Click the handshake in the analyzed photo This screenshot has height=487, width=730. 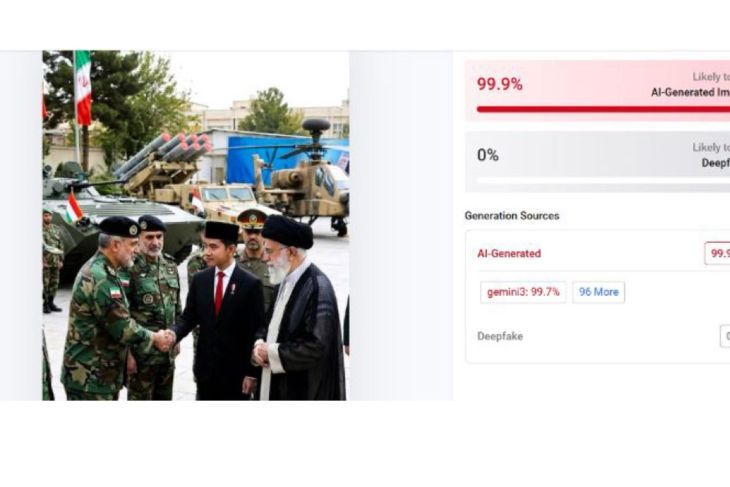coord(164,340)
